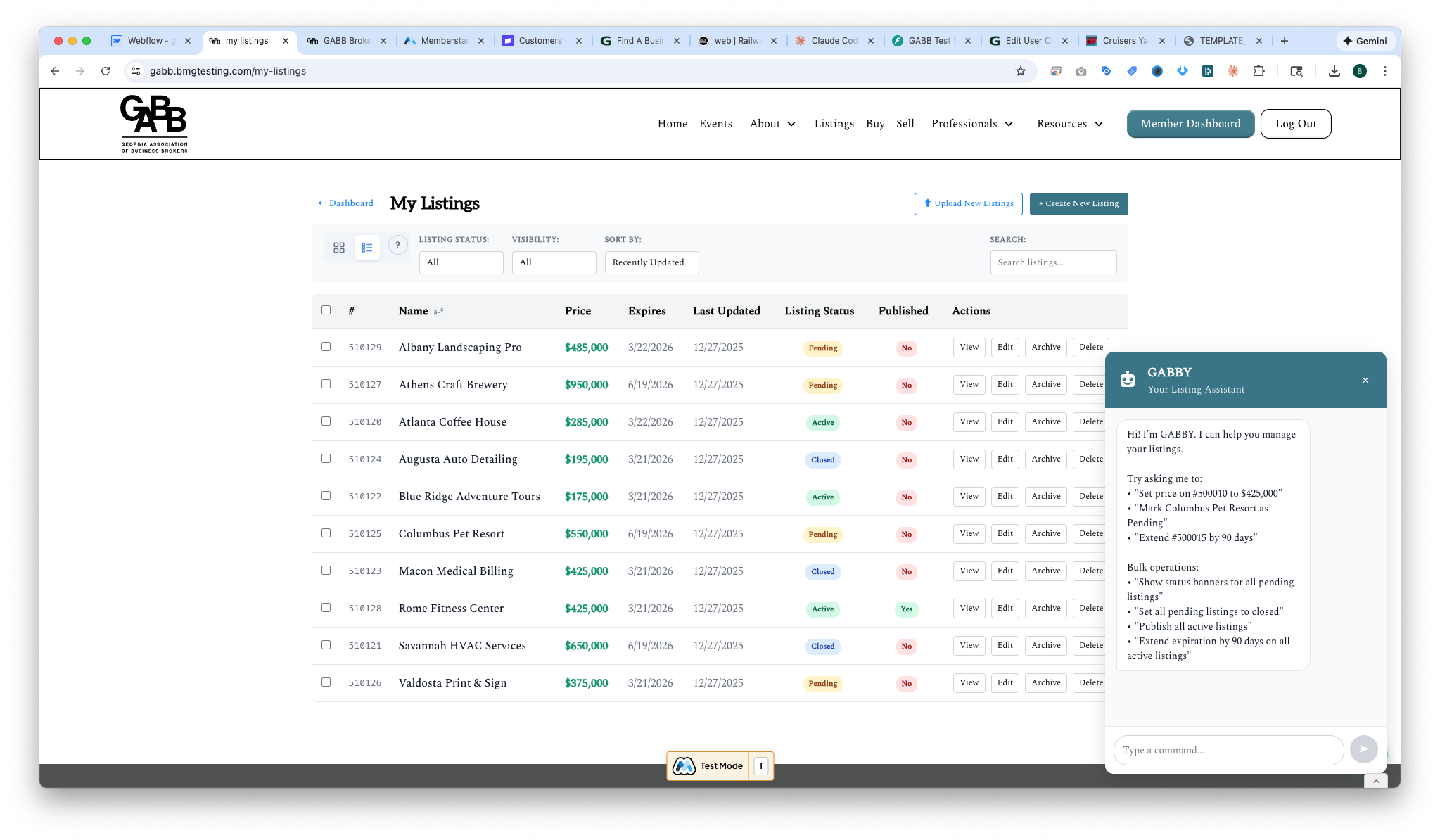The image size is (1440, 840).
Task: Select the list view layout icon
Action: [367, 248]
